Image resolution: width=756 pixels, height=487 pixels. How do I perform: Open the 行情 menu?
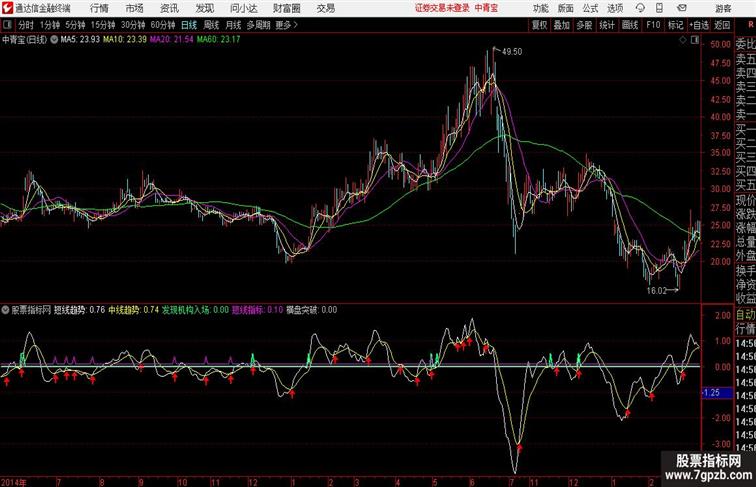click(99, 8)
